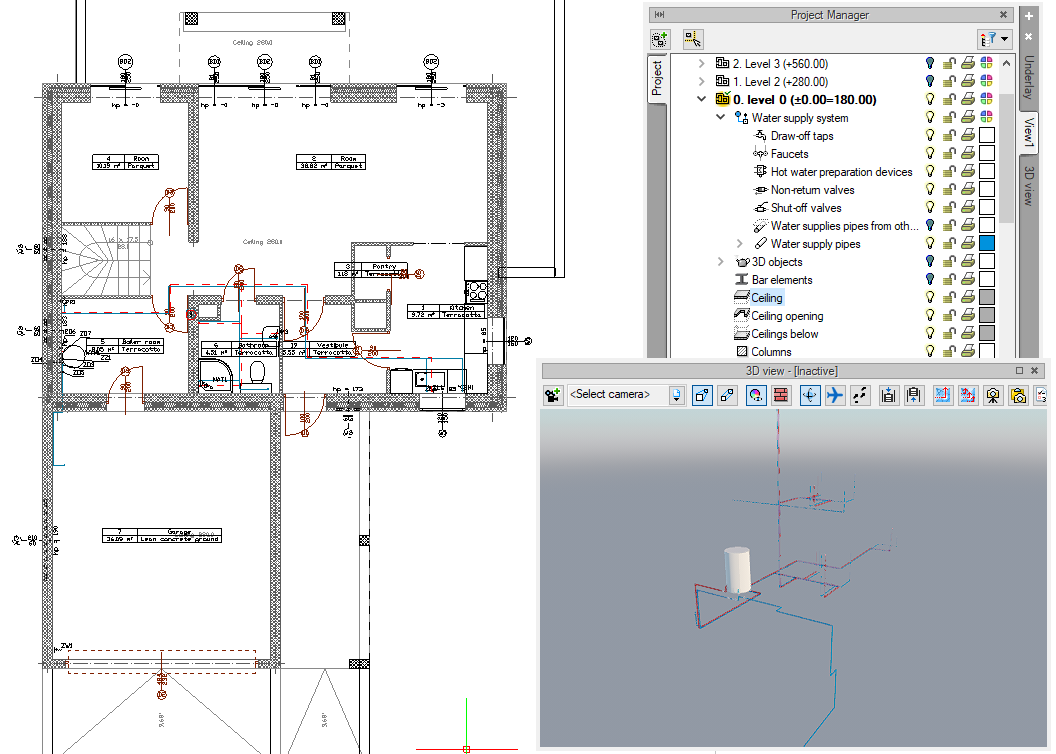The width and height of the screenshot is (1056, 754).
Task: Open the Select camera dropdown
Action: 677,395
